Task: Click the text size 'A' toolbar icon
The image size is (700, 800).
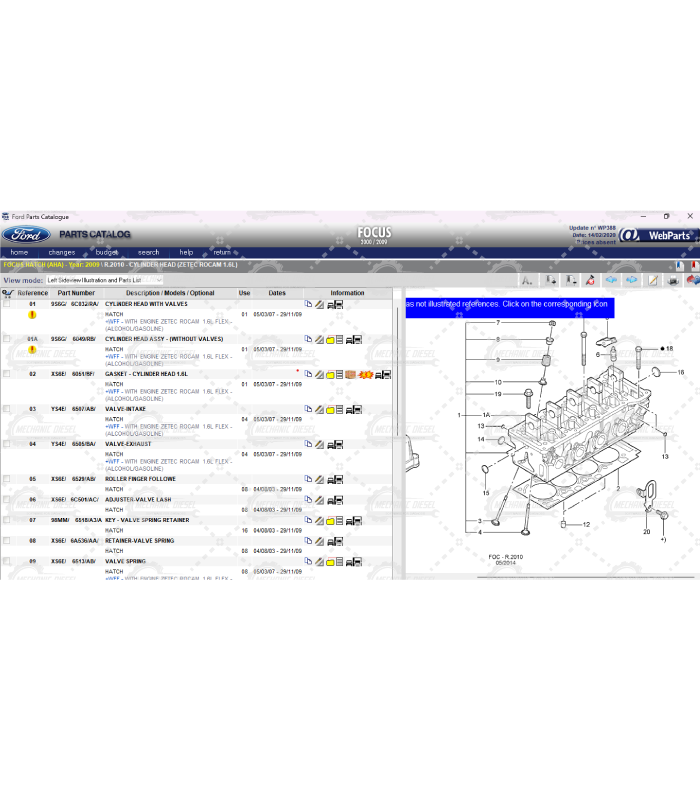Action: [525, 281]
